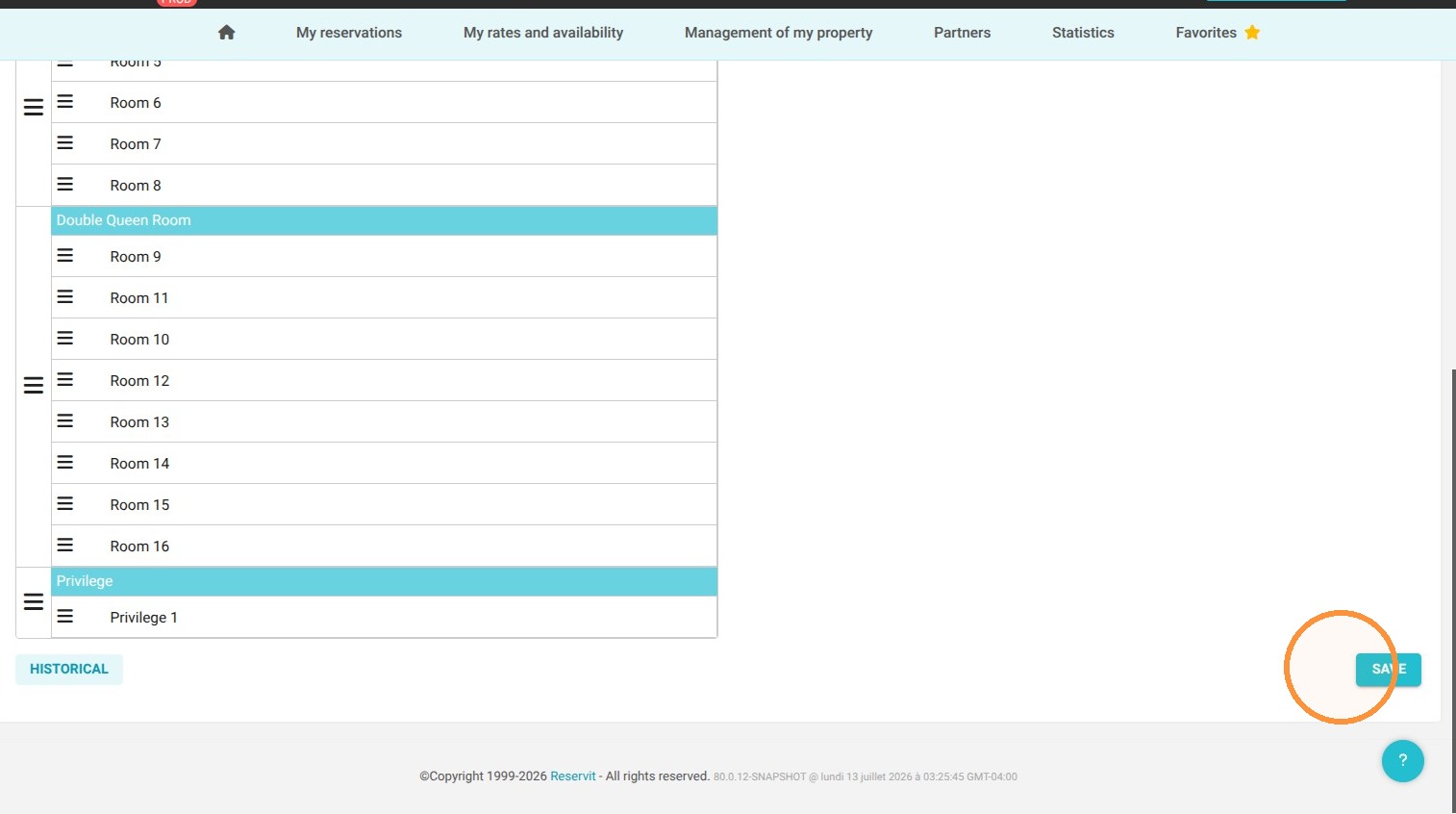The width and height of the screenshot is (1456, 814).
Task: Grab the drag handle for Room 13
Action: click(x=65, y=420)
